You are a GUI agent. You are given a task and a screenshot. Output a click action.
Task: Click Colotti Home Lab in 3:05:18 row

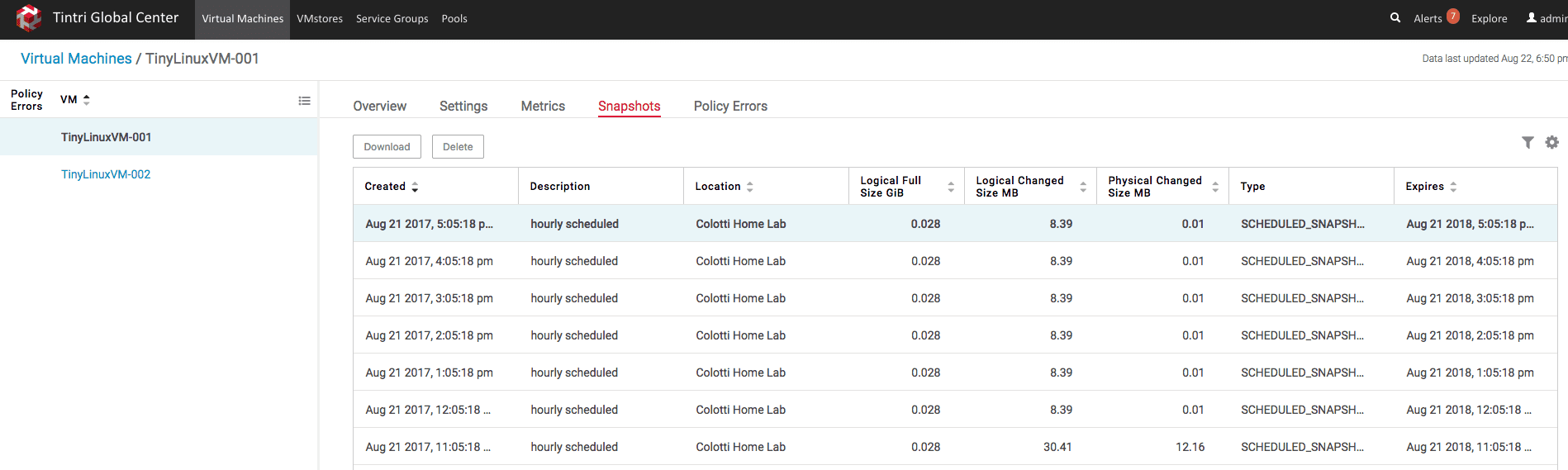click(740, 298)
